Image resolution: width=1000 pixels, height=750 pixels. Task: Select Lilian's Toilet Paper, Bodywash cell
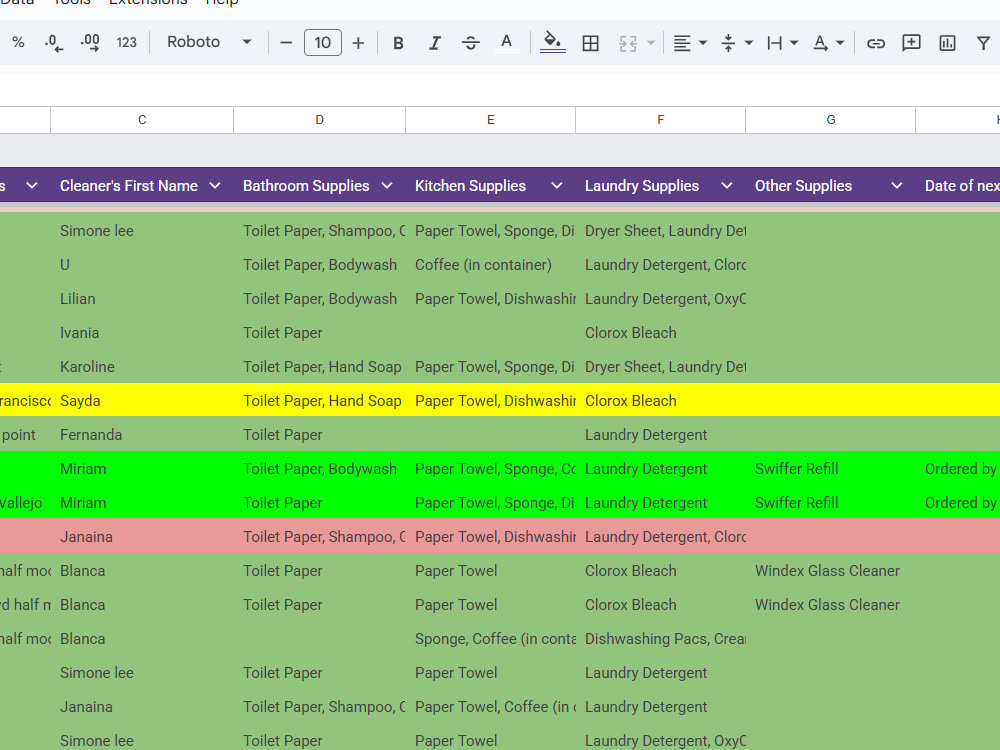tap(320, 298)
